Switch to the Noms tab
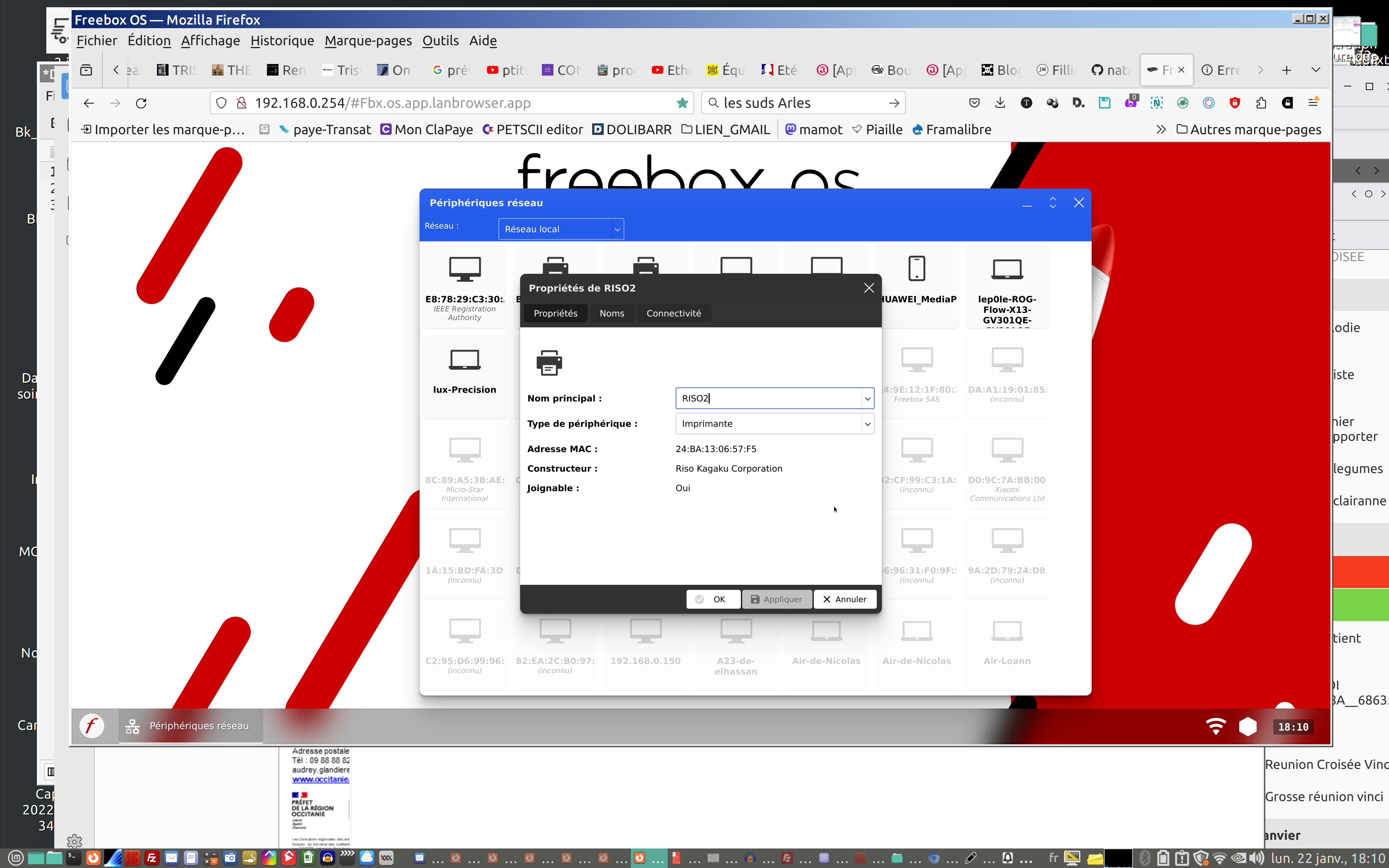Image resolution: width=1389 pixels, height=868 pixels. point(611,314)
